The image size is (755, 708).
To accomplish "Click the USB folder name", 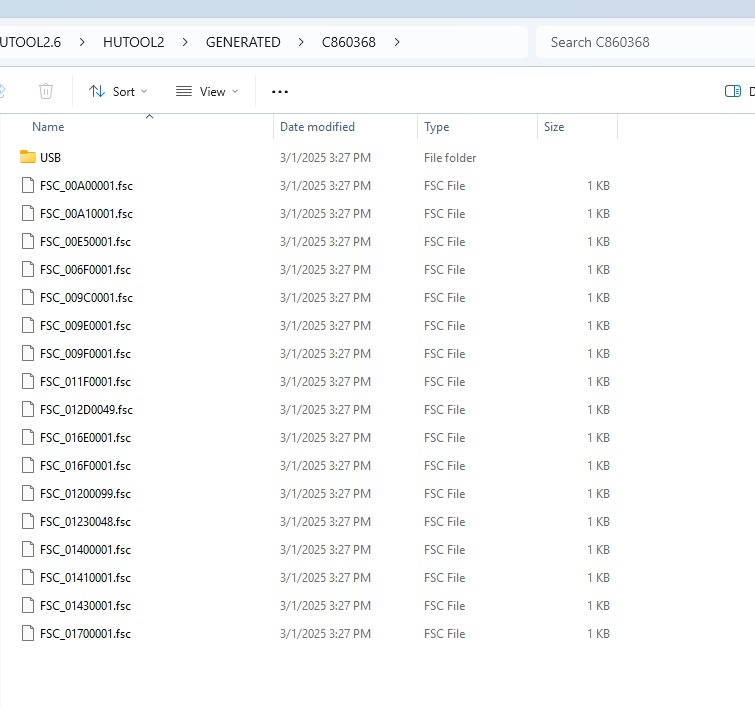I will (50, 157).
